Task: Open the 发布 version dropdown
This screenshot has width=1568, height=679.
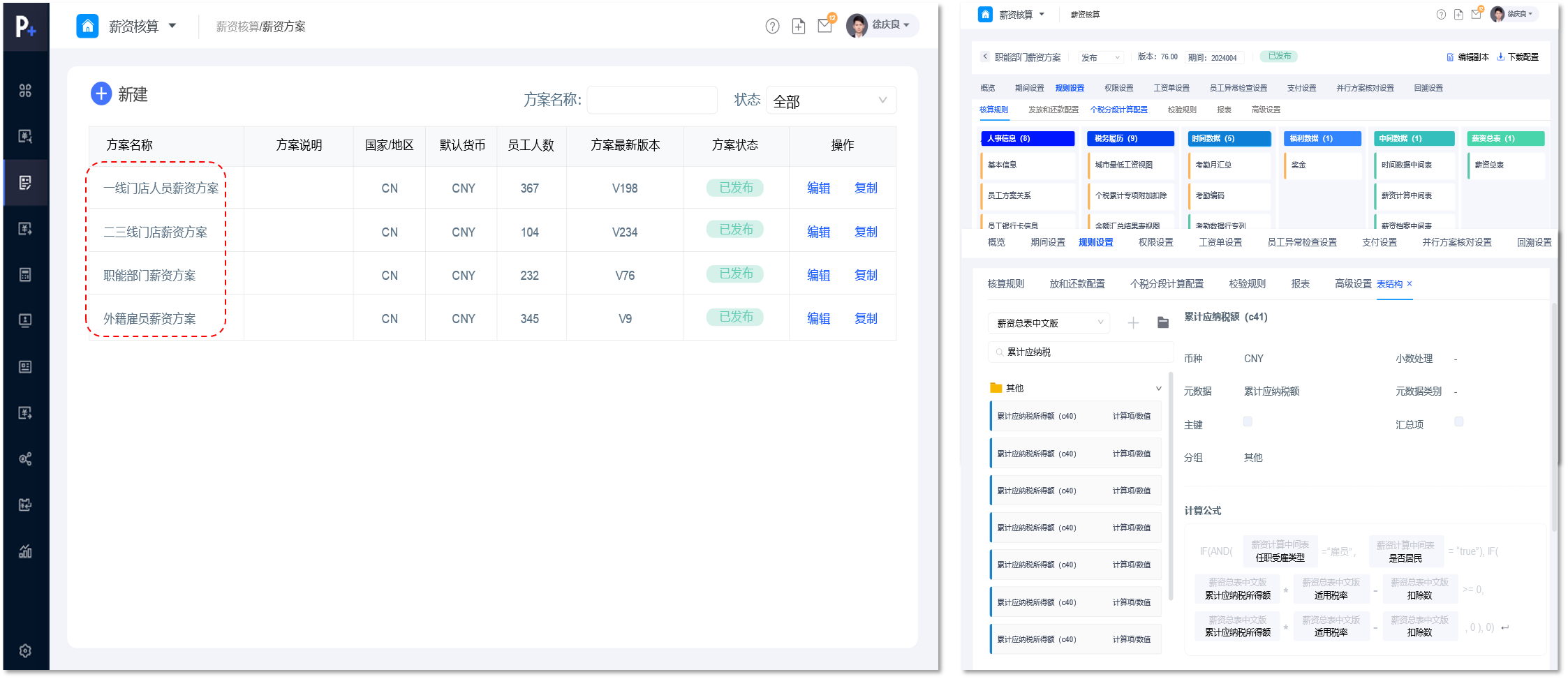Action: pos(1101,57)
